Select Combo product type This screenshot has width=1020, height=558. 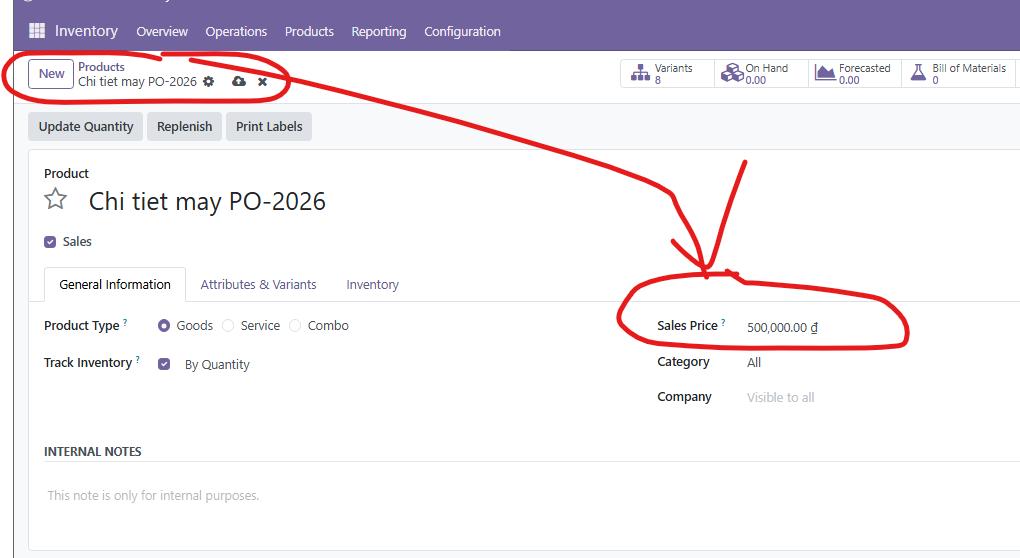pos(295,326)
